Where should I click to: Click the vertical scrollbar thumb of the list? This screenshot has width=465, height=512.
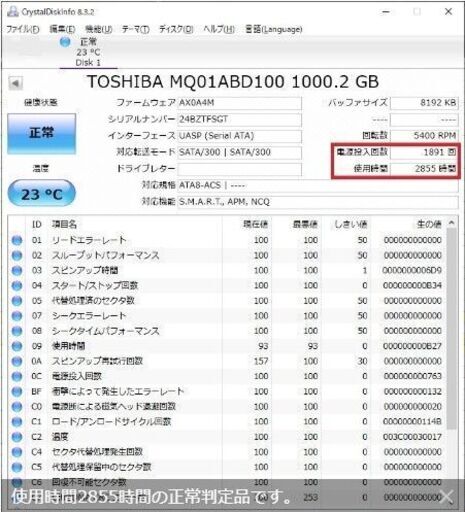click(451, 329)
